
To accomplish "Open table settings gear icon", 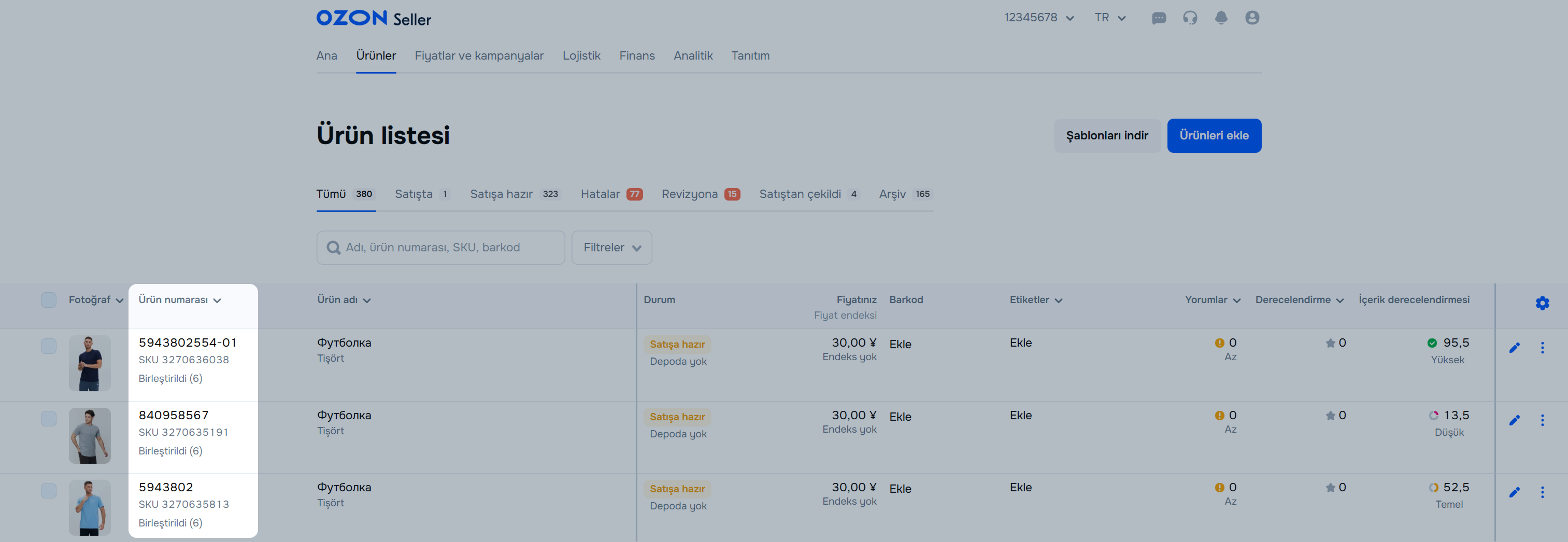I will [1542, 303].
